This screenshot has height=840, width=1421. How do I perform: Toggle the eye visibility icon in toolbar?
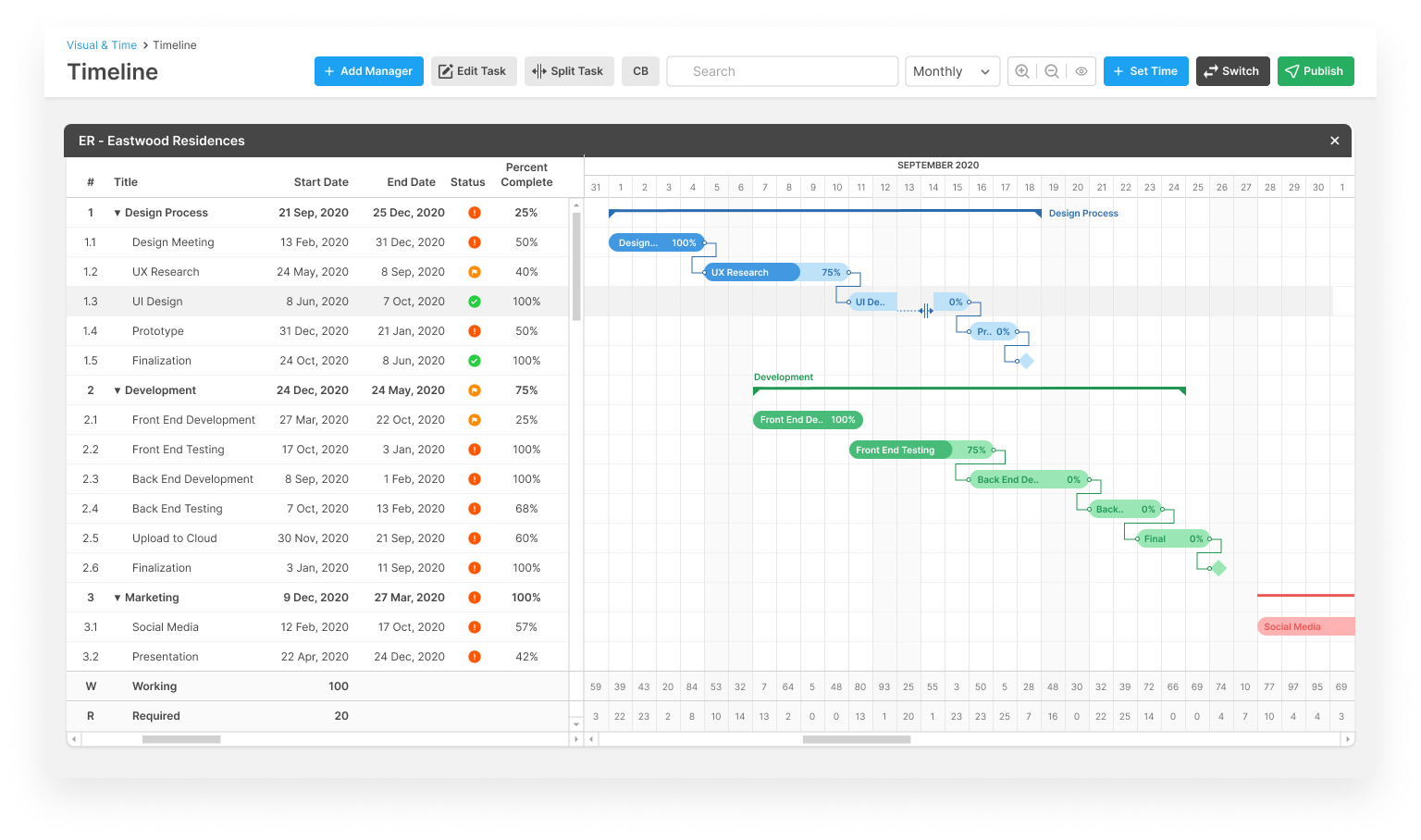tap(1081, 71)
